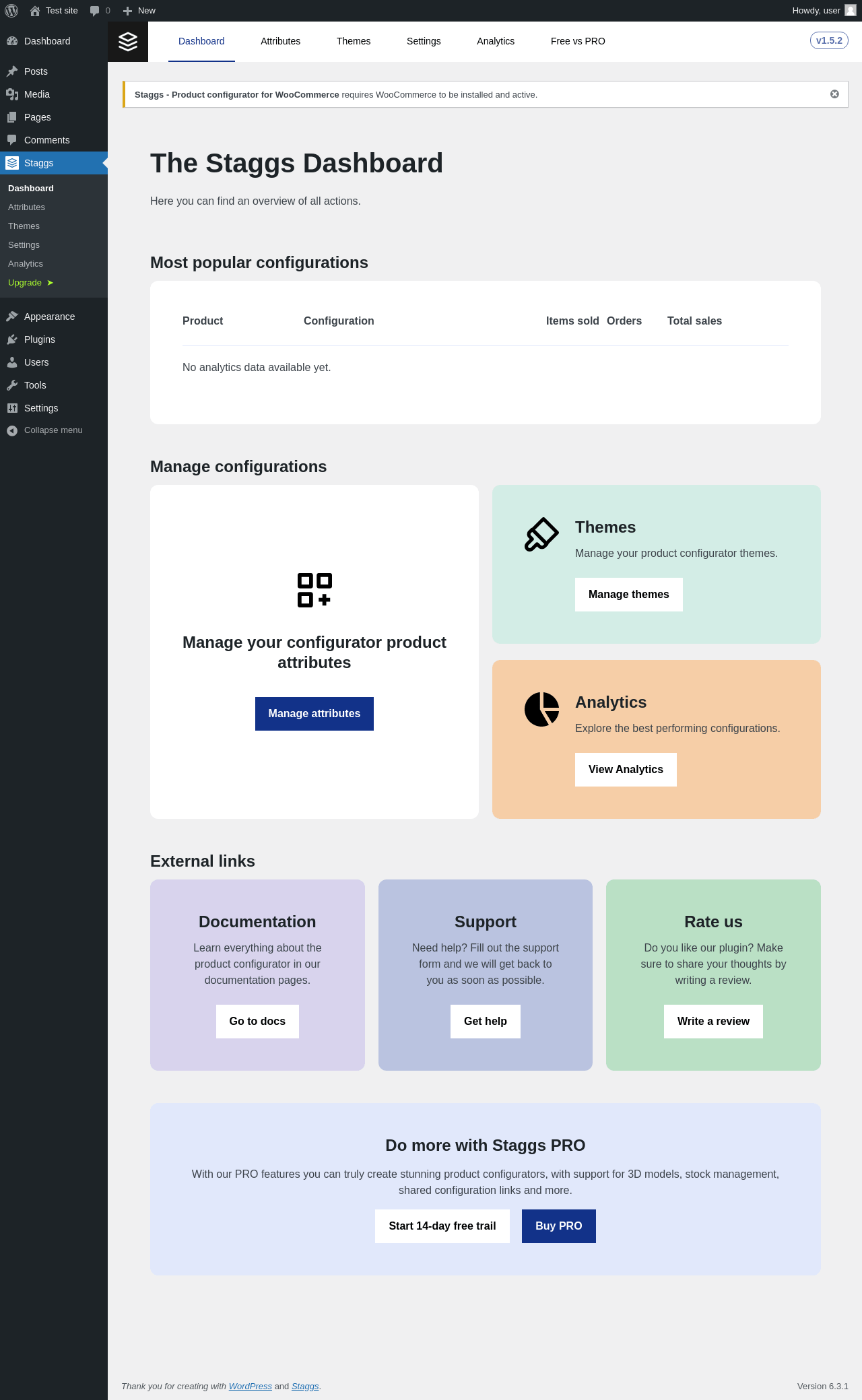Image resolution: width=862 pixels, height=1400 pixels.
Task: Click the Upgrade arrow icon in submenu
Action: tap(50, 283)
